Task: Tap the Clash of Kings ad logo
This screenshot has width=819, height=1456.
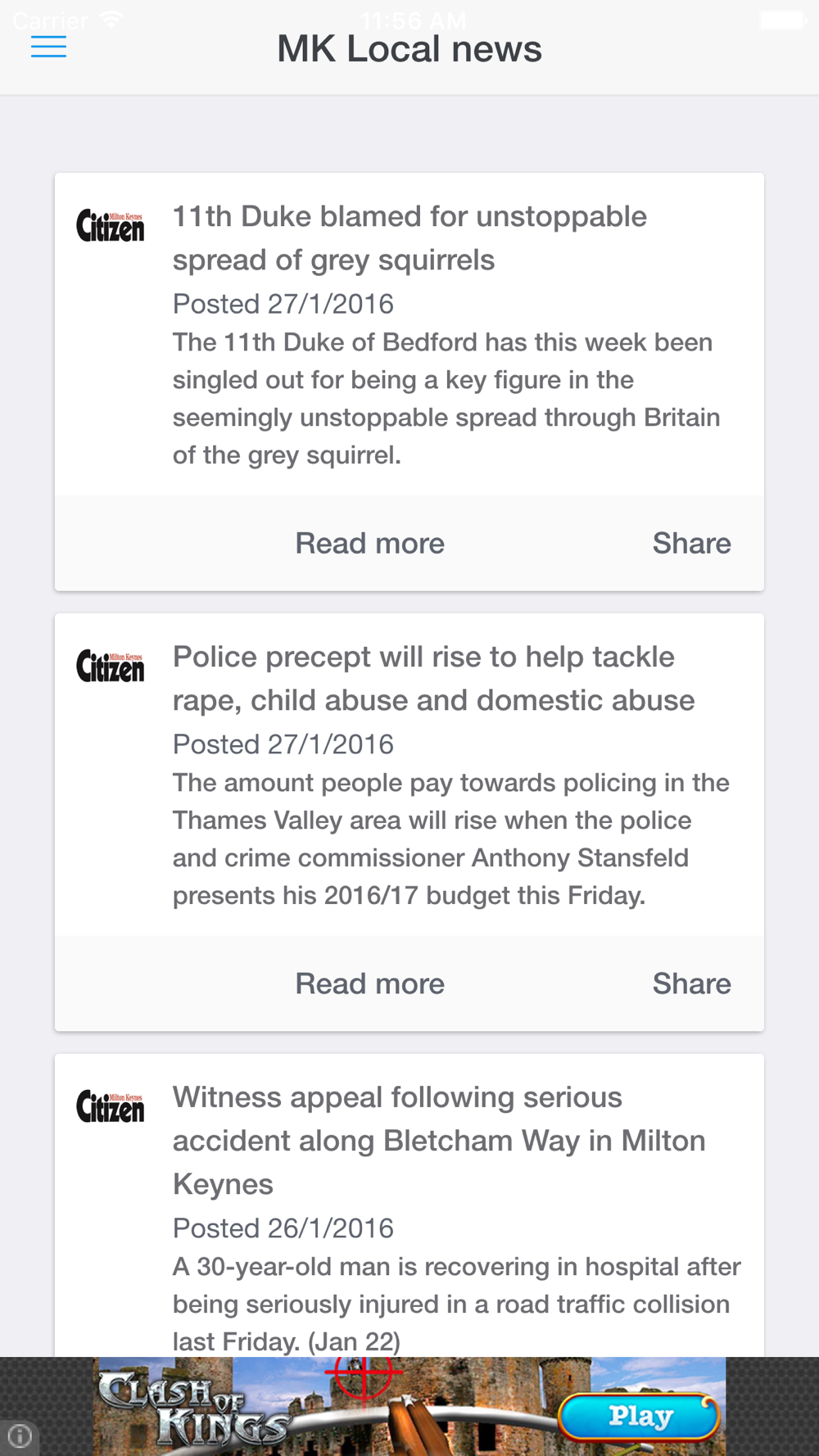Action: tap(192, 1409)
